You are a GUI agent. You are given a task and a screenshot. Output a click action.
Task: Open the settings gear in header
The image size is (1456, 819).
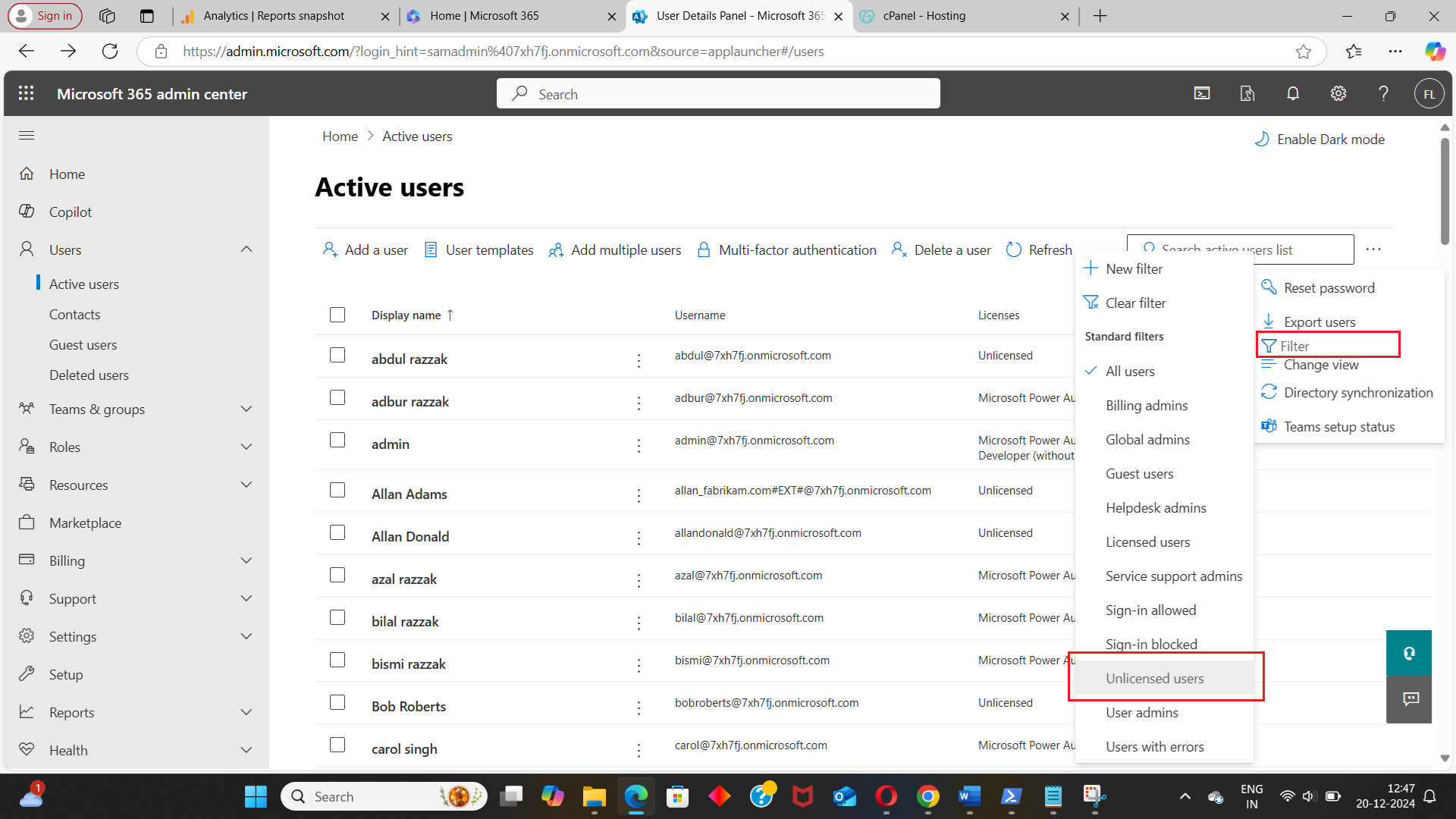[x=1338, y=93]
